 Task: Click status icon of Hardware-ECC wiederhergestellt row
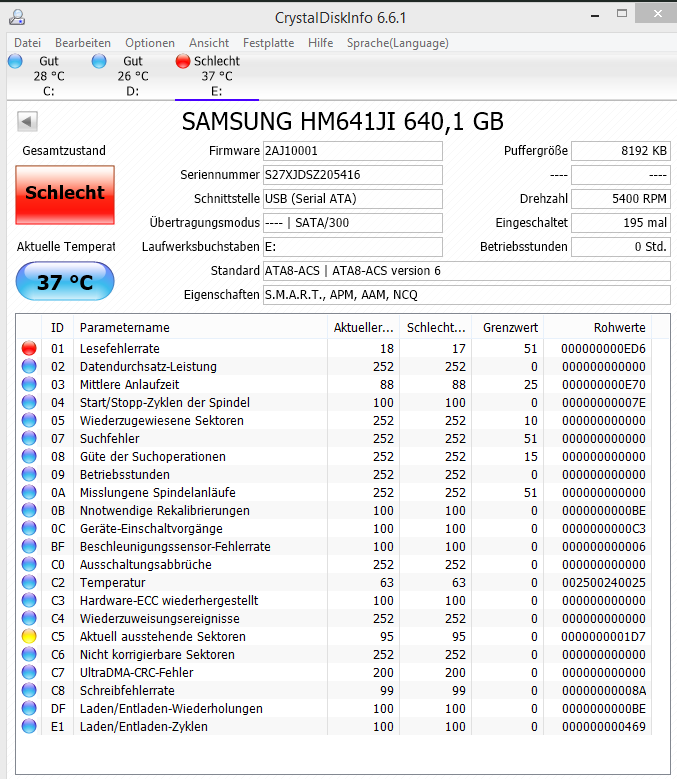(29, 600)
